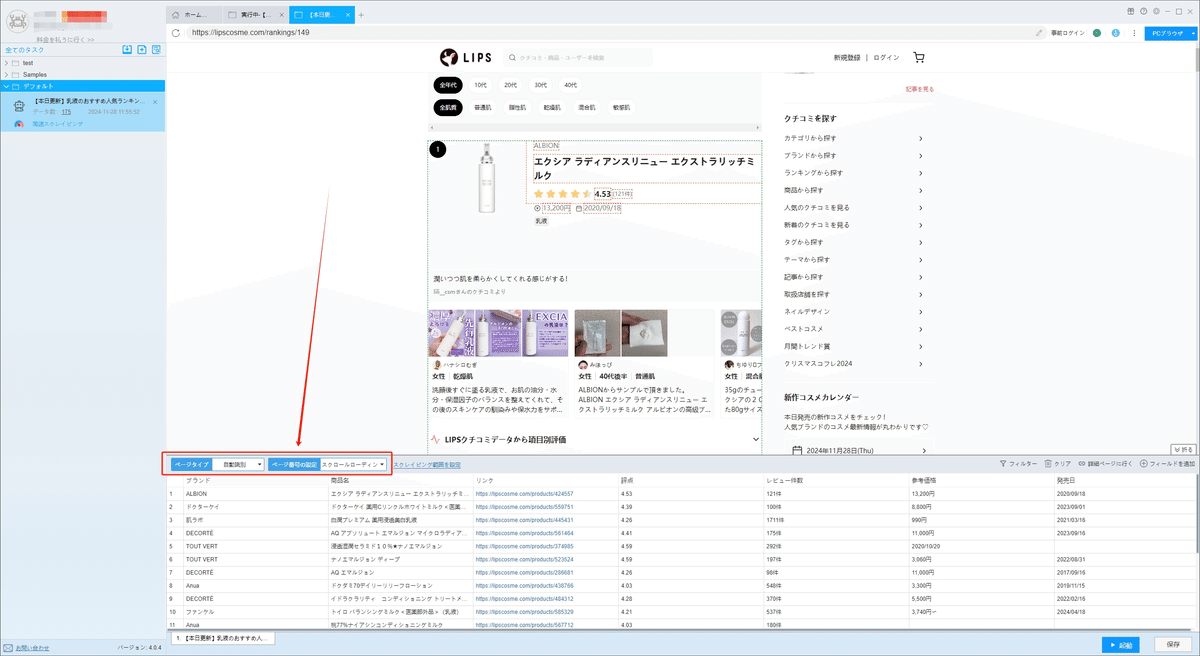Screen dimensions: 1200x656
Task: Click スクレイピング範囲を設定 link
Action: coord(428,465)
